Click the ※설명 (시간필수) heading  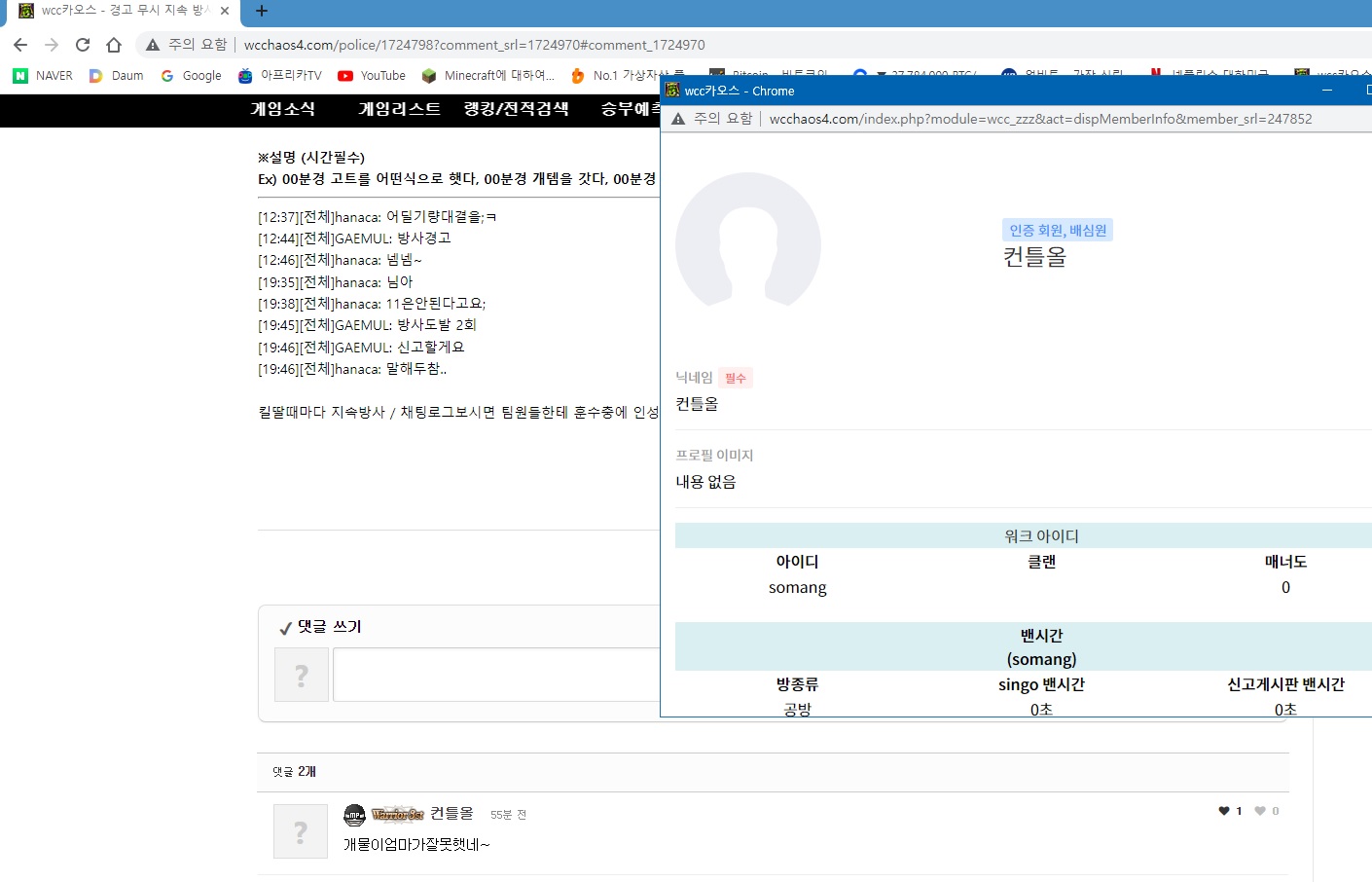point(311,157)
